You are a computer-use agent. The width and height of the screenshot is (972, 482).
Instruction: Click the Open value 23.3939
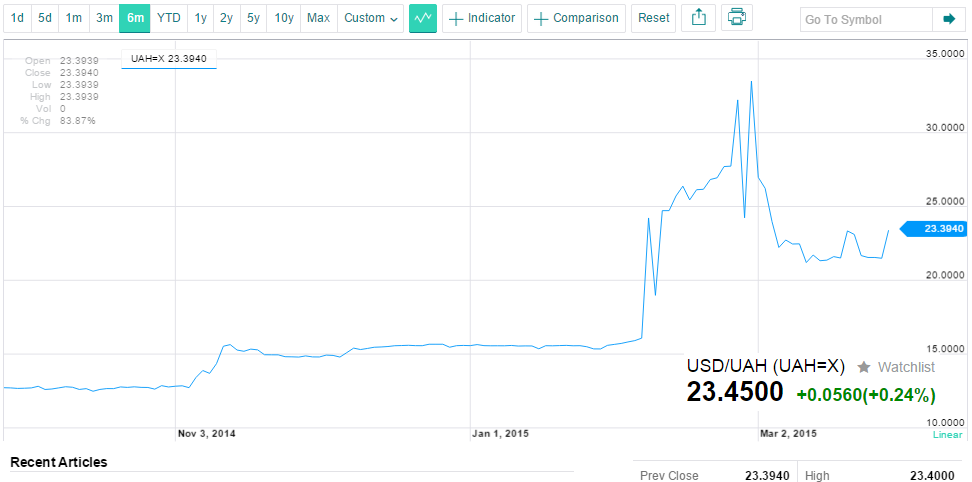click(x=79, y=61)
